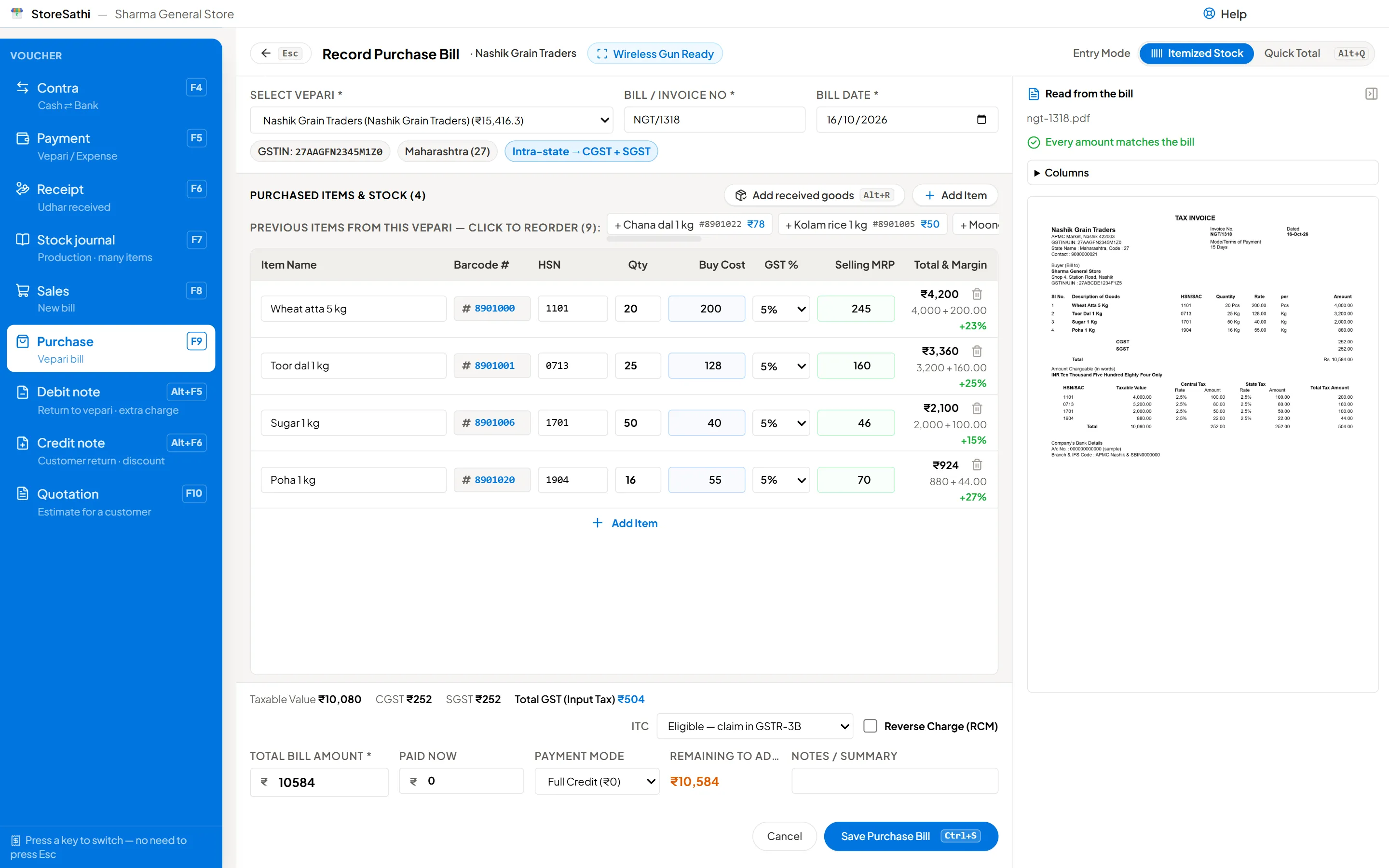Enable the Reverse Charge (RCM) checkbox
Image resolution: width=1389 pixels, height=868 pixels.
coord(870,726)
